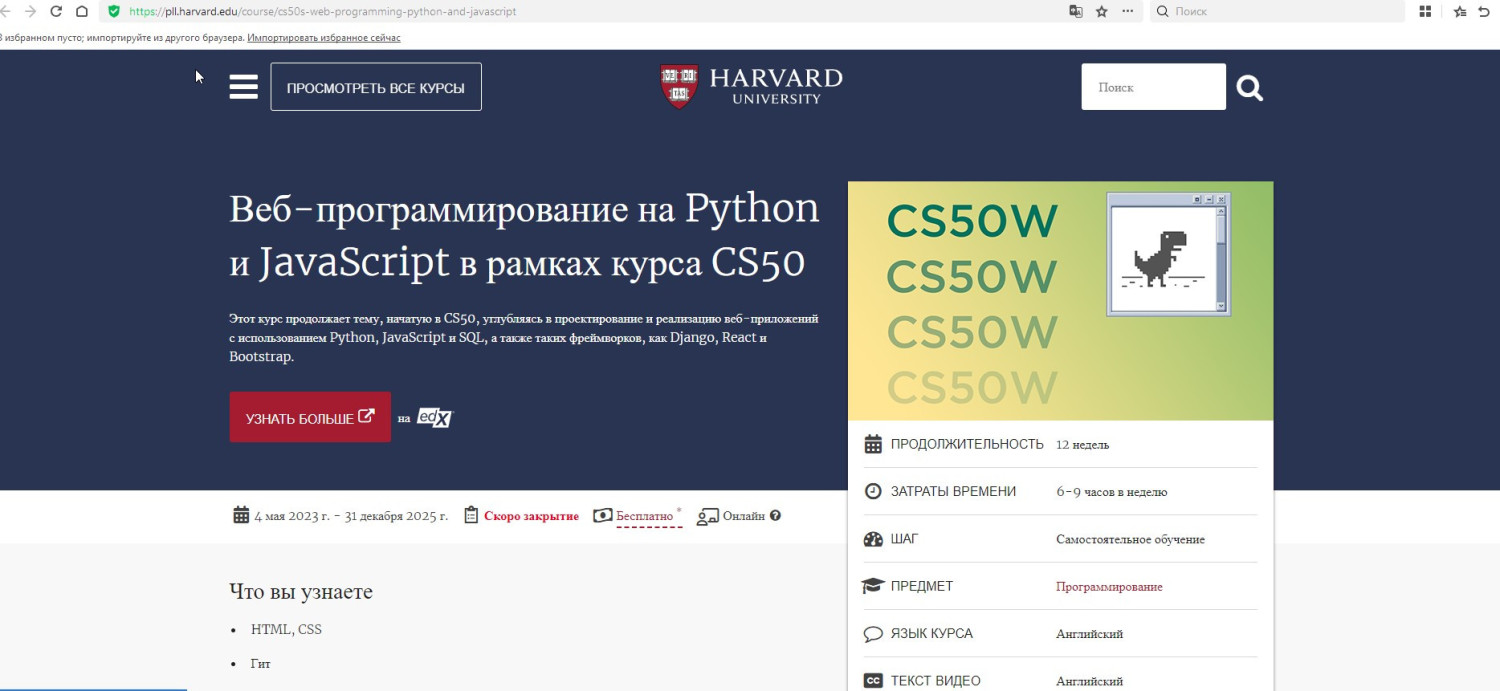
Task: Bookmark this page with the star icon
Action: click(x=1102, y=11)
